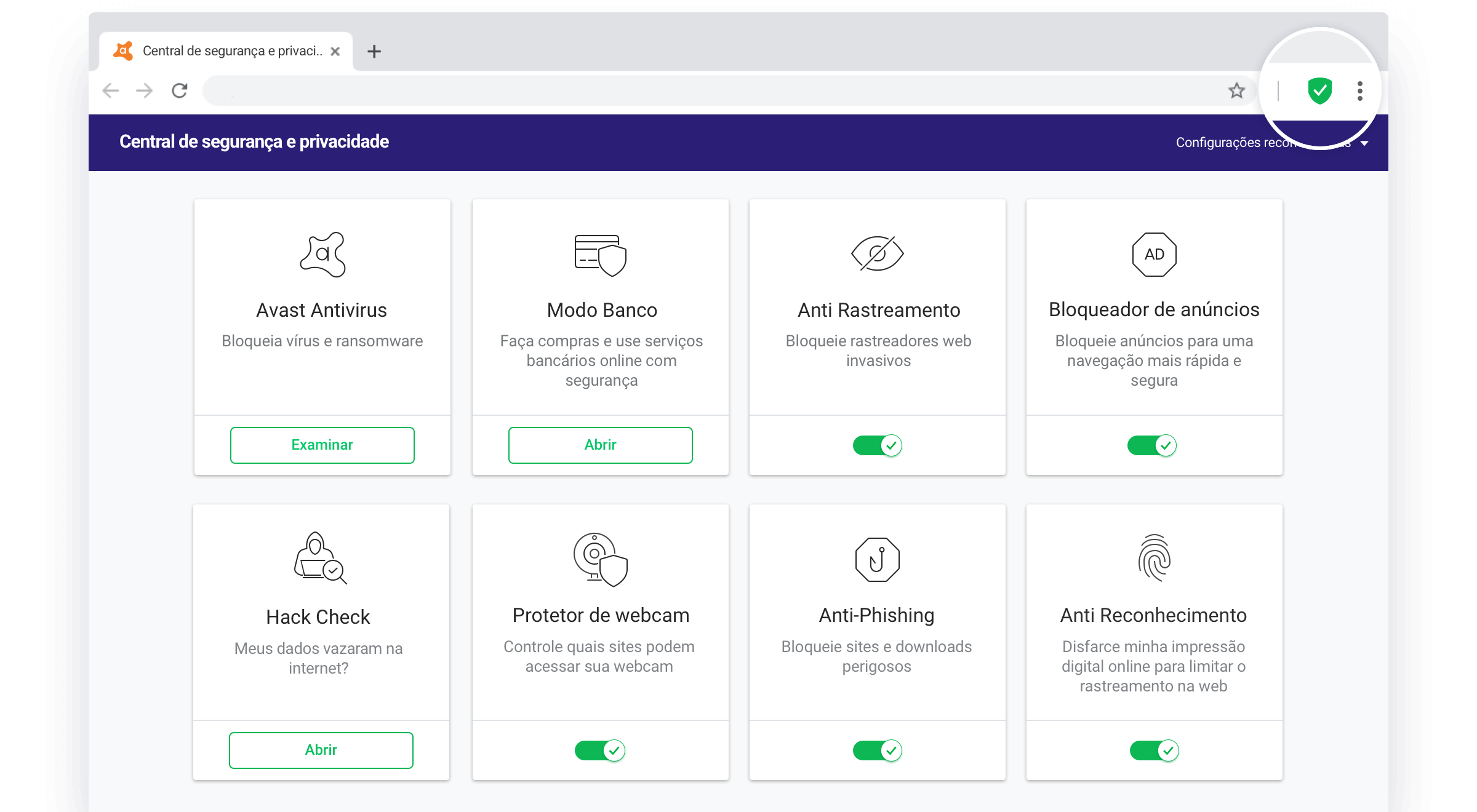Click Abrir under Hack Check
Screen dimensions: 1477x812
(x=321, y=750)
